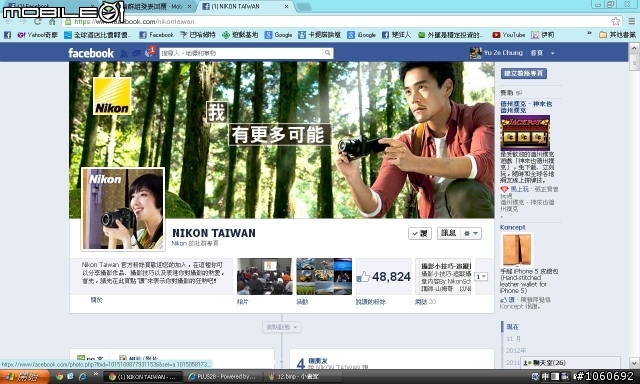
Task: Open the Chrome menu icon
Action: coord(631,21)
